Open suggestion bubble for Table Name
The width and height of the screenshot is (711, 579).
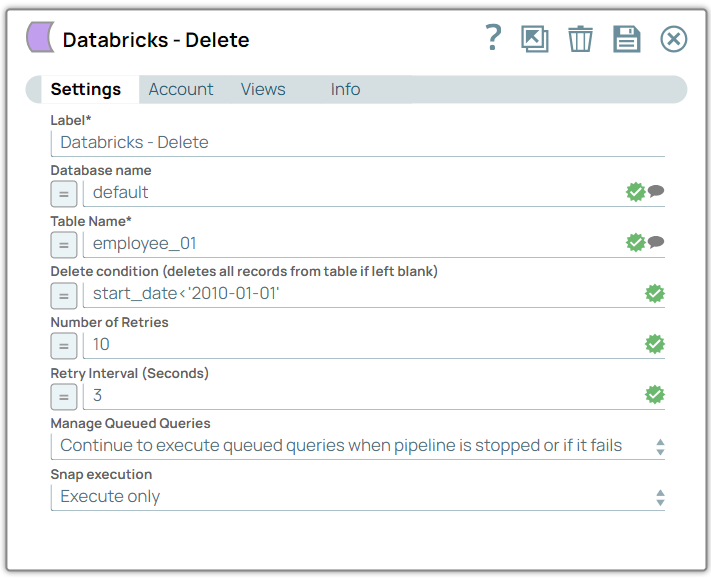click(656, 242)
